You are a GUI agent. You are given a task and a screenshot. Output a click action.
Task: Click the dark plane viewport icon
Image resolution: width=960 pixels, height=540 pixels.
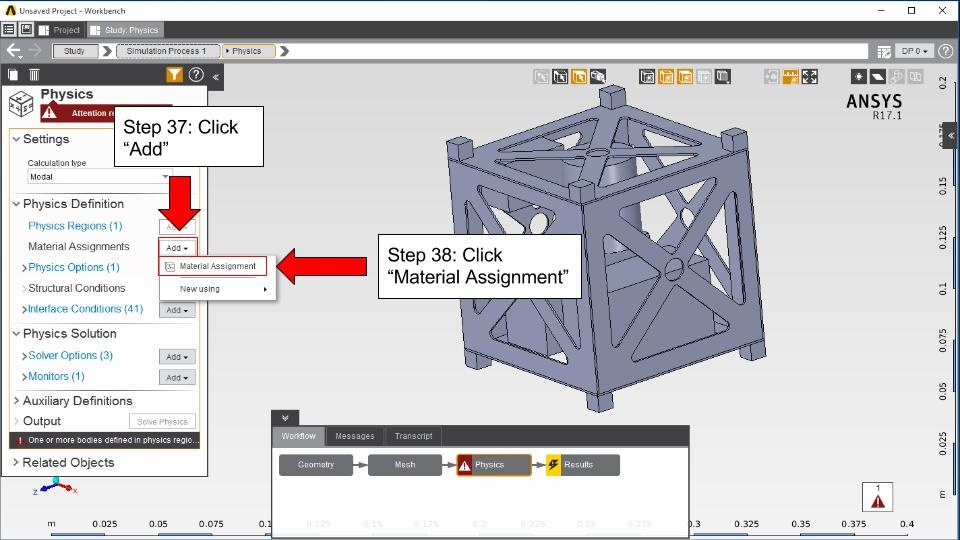[x=877, y=77]
